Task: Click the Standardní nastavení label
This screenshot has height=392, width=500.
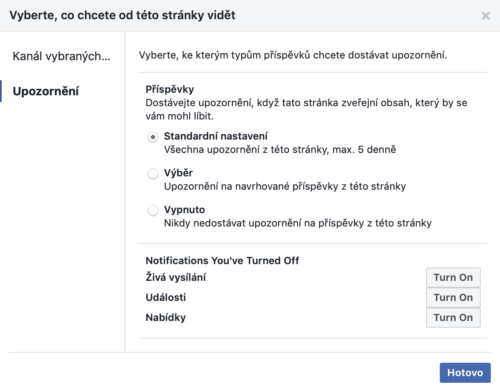Action: [x=216, y=136]
